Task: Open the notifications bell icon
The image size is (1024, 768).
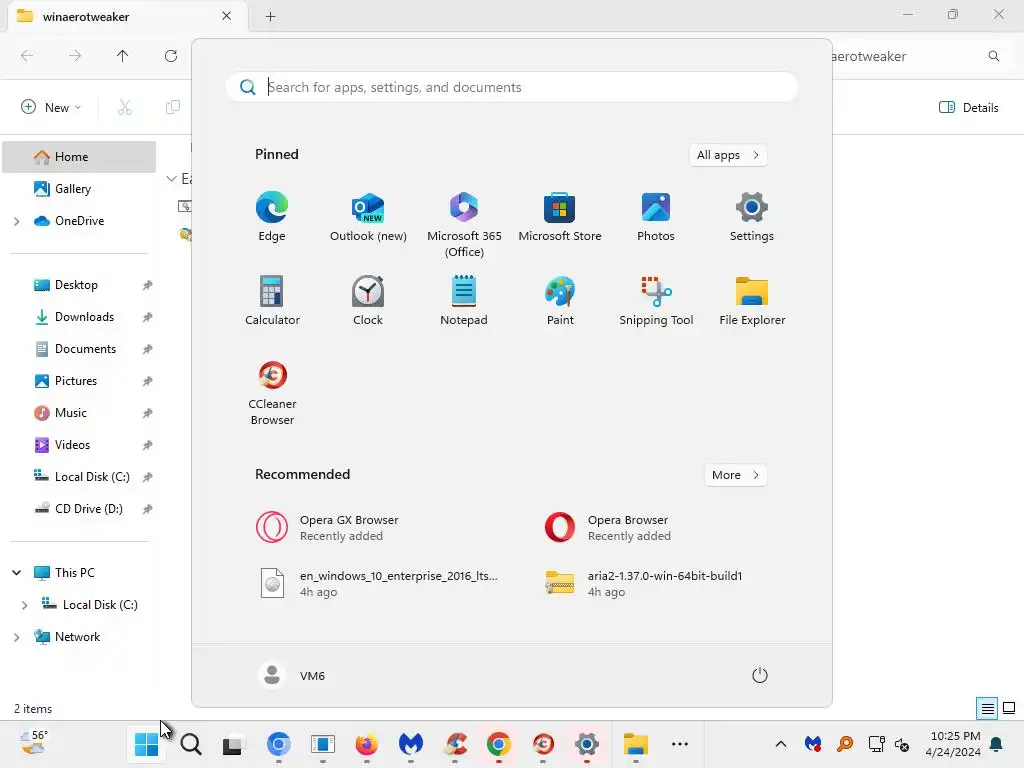Action: (x=997, y=744)
